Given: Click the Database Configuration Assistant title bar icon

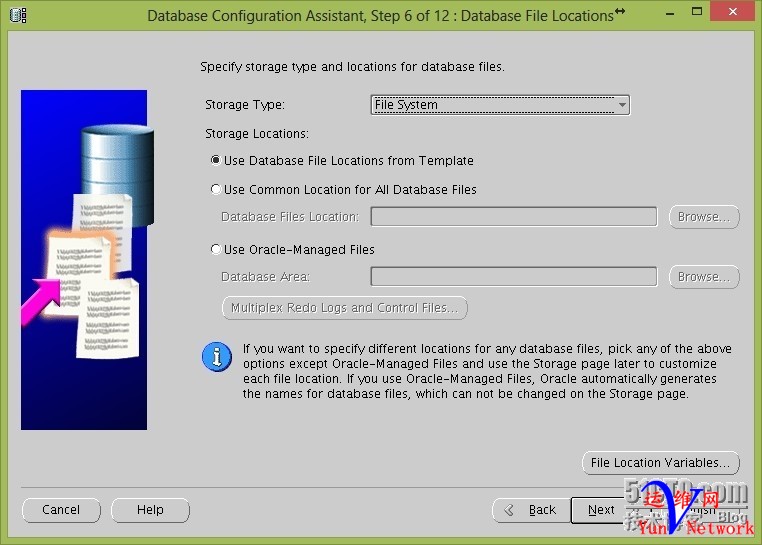Looking at the screenshot, I should click(18, 15).
